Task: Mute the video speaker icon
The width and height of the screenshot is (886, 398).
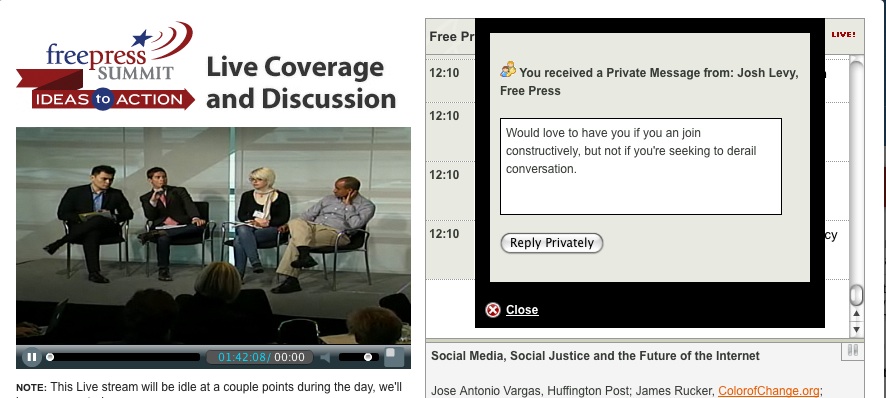Action: [x=325, y=357]
